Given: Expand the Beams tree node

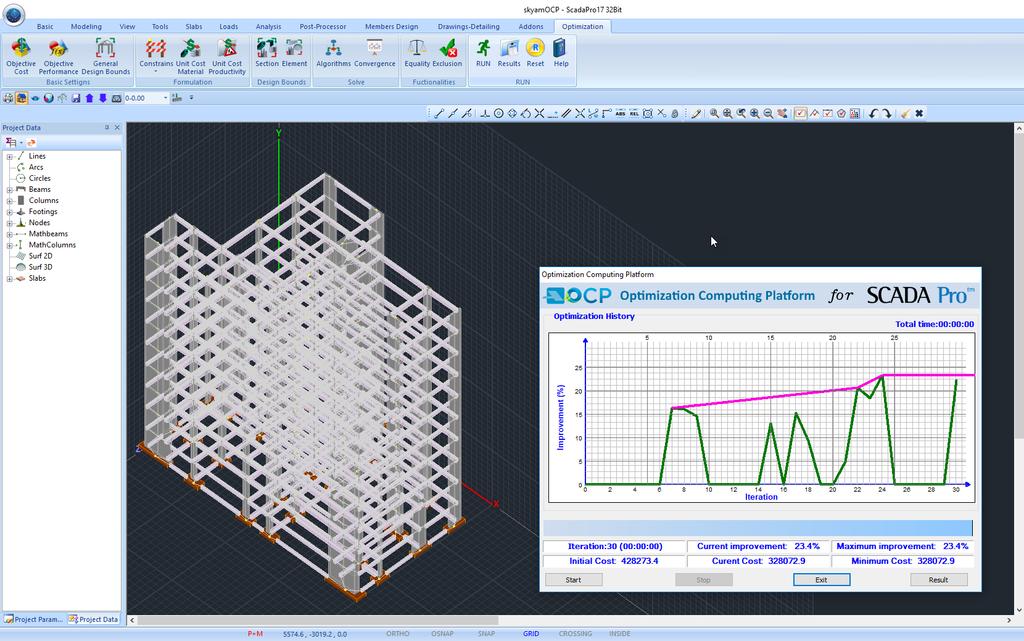Looking at the screenshot, I should coord(10,190).
